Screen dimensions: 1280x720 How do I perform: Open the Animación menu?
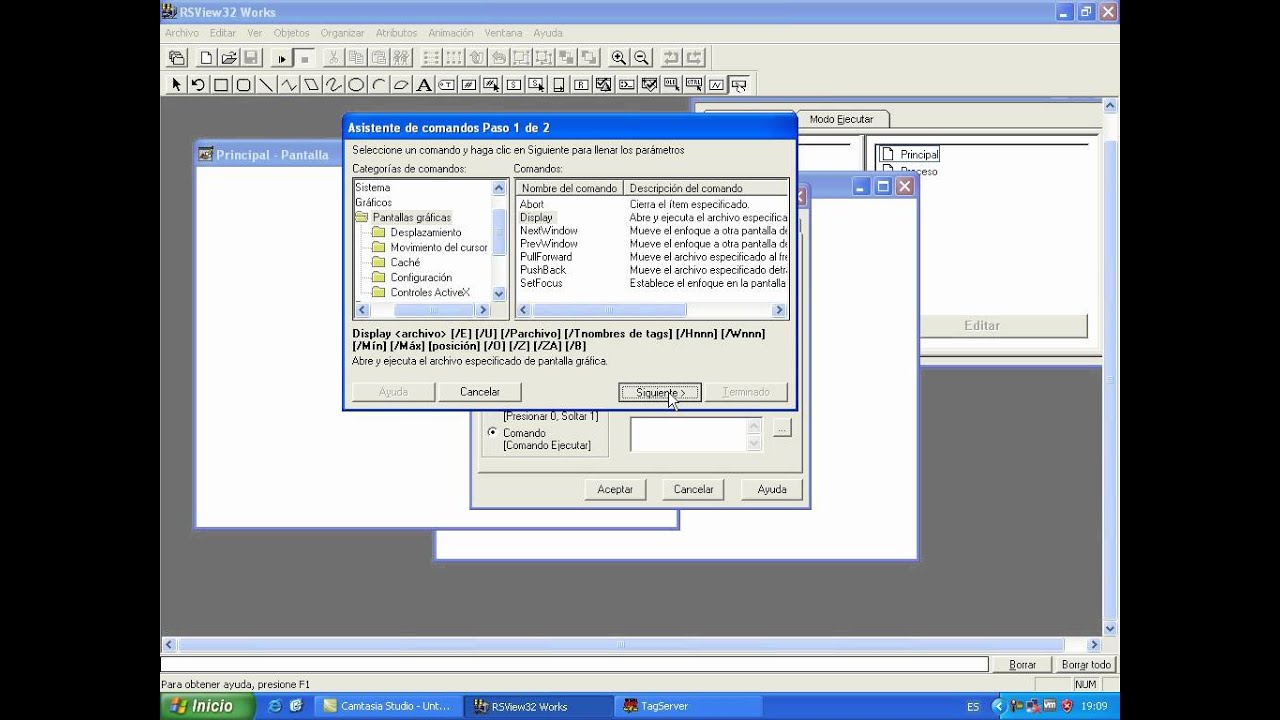click(451, 33)
